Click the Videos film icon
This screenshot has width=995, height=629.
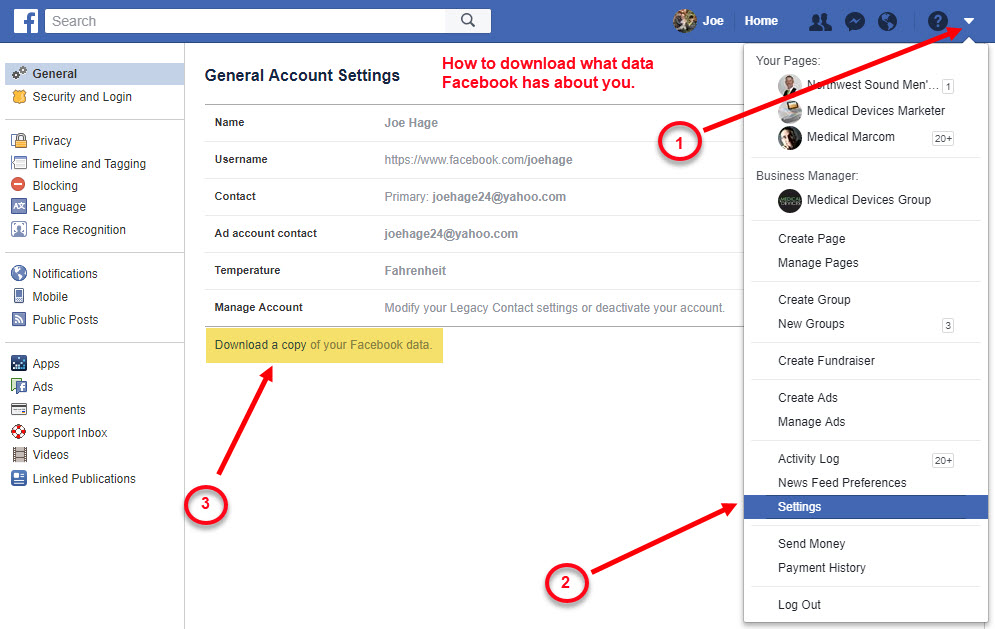point(20,454)
